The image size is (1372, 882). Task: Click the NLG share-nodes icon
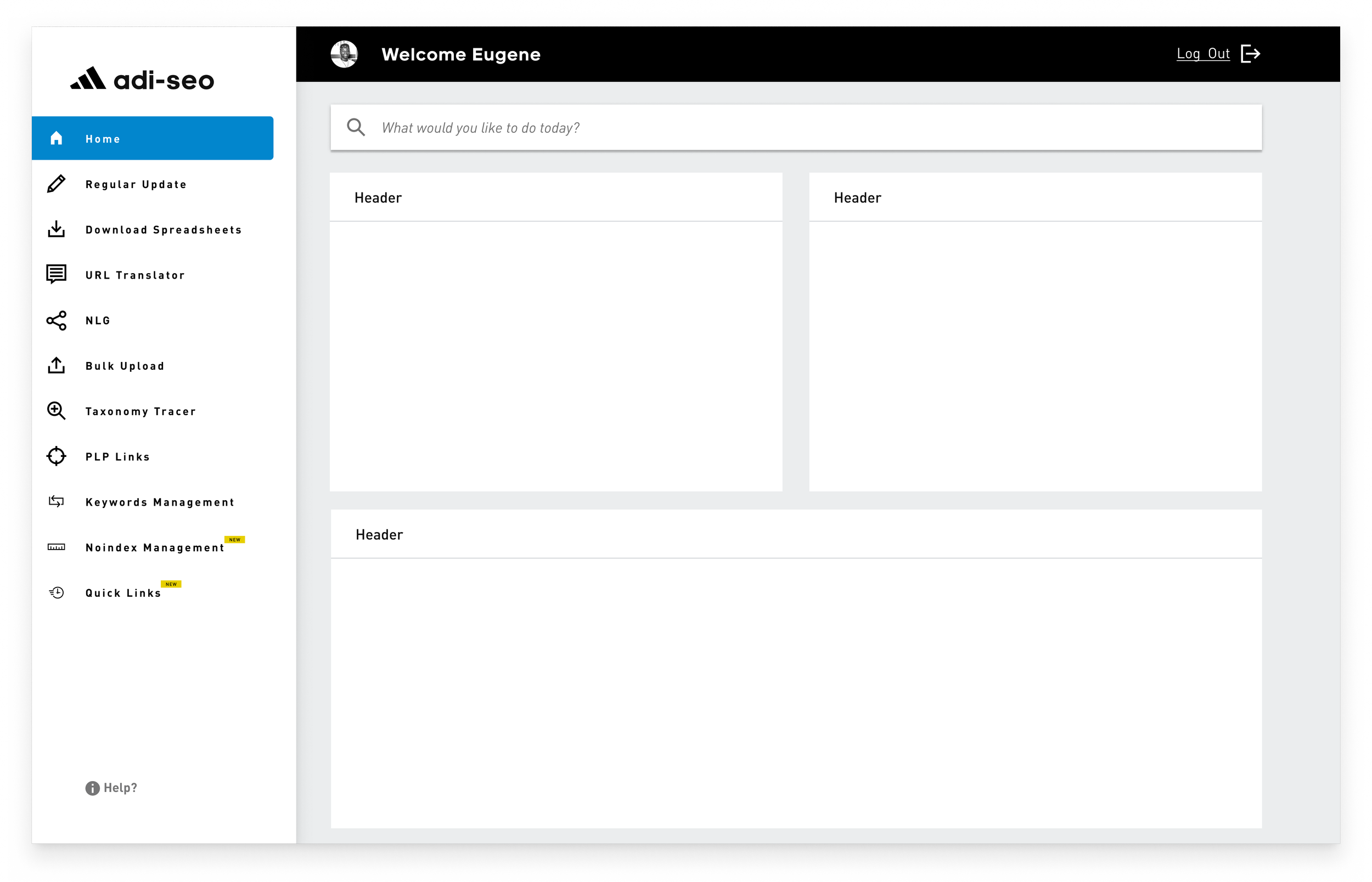[56, 320]
